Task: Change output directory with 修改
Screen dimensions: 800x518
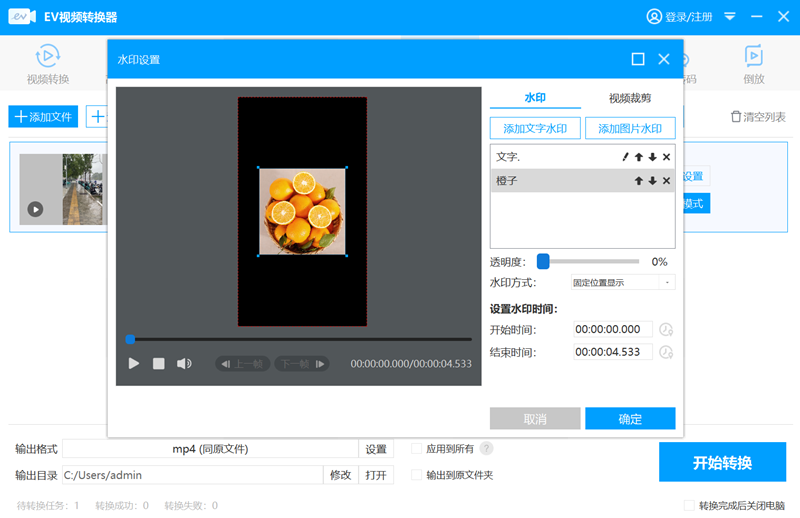Action: 341,475
